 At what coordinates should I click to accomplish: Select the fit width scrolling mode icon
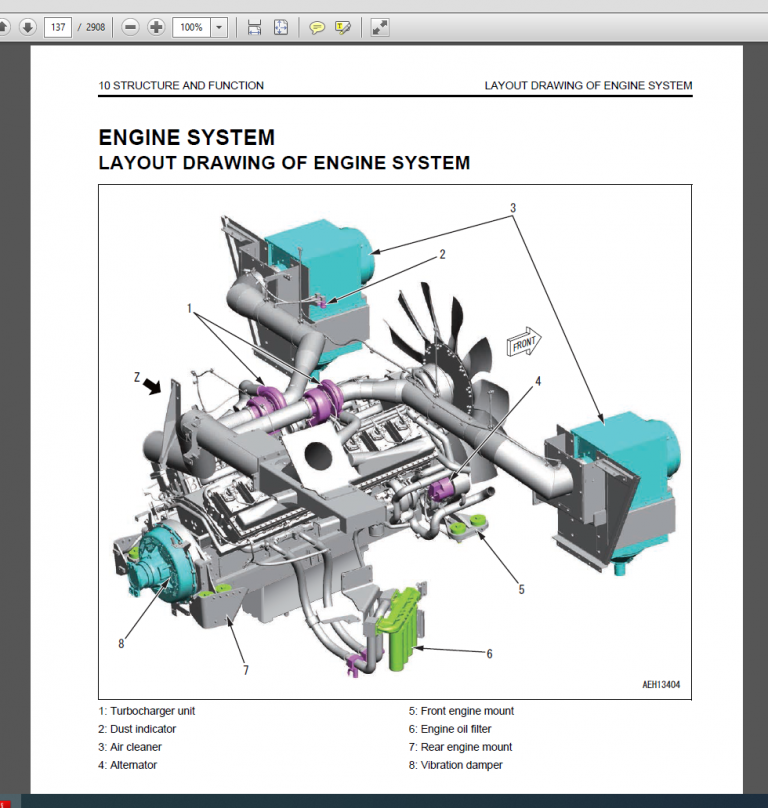[x=255, y=27]
